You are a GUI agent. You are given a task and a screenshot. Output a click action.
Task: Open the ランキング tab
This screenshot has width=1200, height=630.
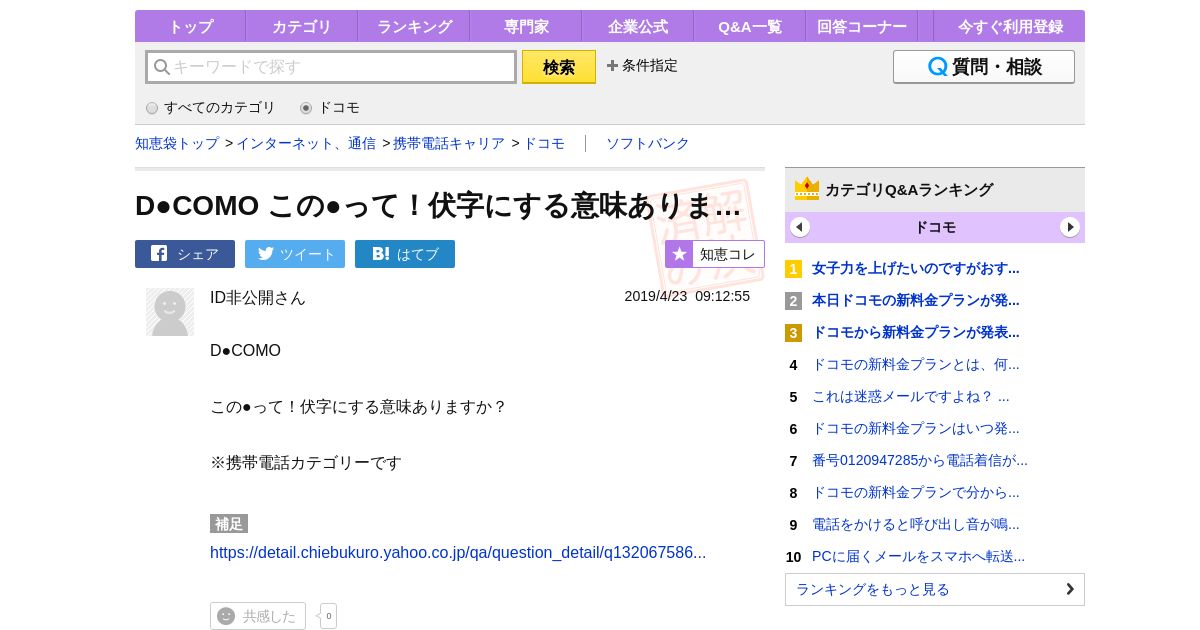coord(414,26)
